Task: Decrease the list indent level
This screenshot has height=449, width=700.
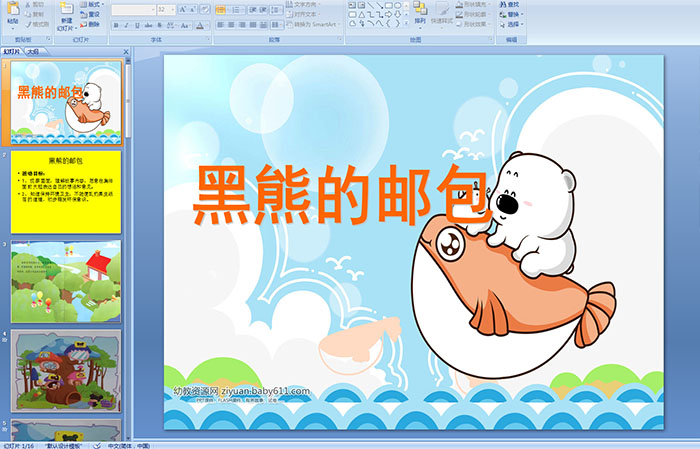Action: point(253,10)
